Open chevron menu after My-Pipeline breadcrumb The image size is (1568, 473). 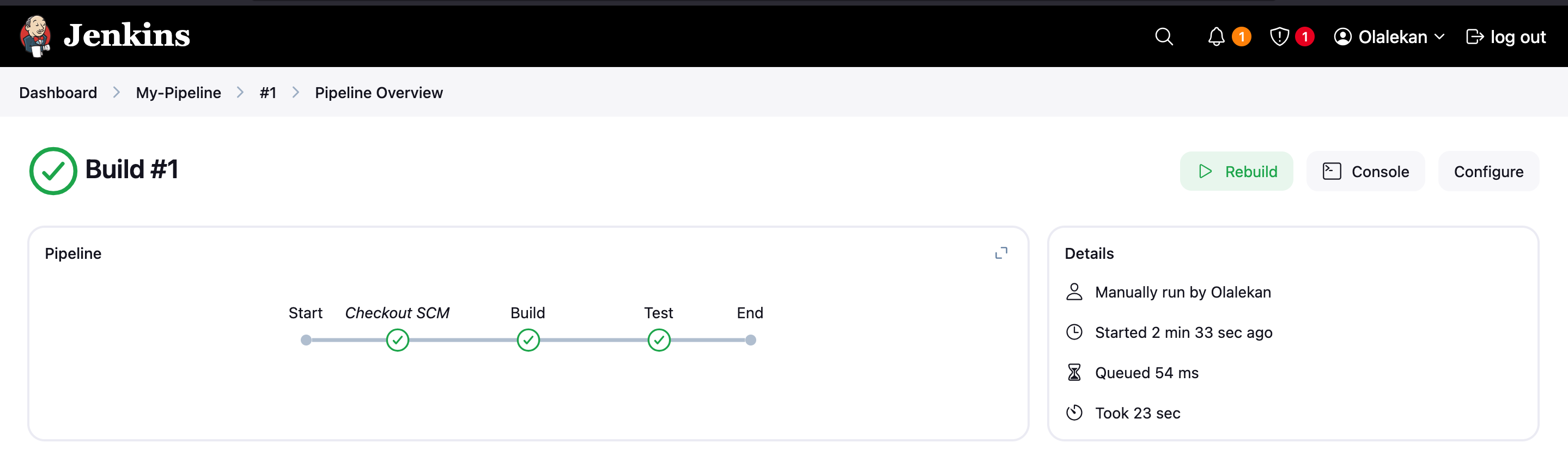click(240, 93)
